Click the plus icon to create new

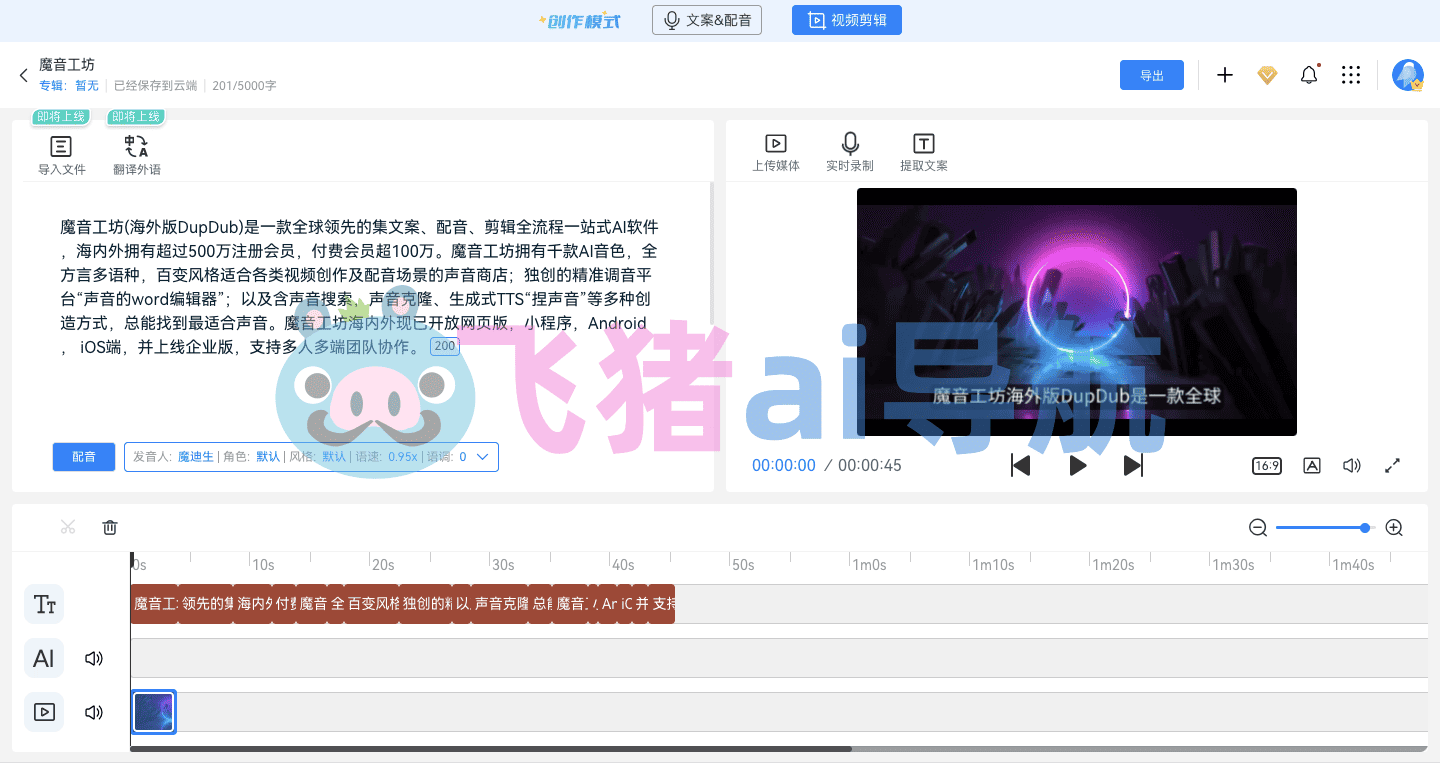pos(1225,75)
